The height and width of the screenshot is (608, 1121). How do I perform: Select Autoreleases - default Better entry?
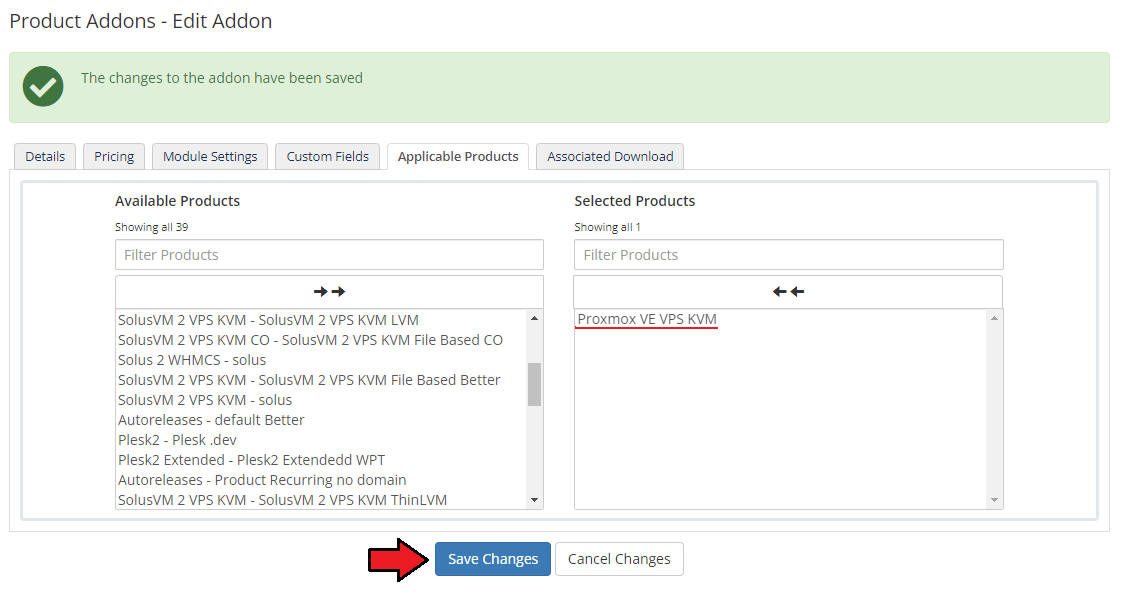(x=321, y=420)
